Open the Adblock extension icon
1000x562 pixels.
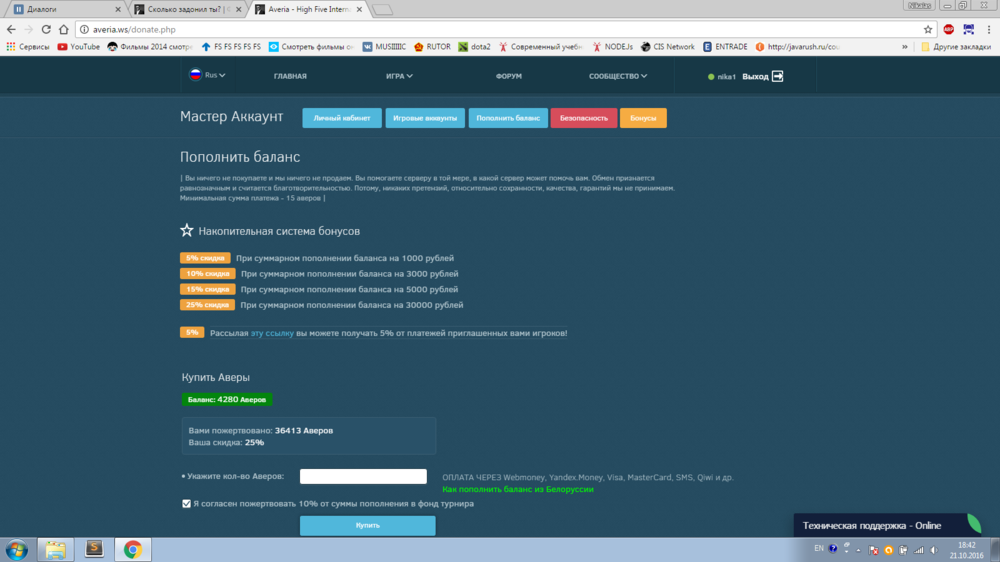pos(948,29)
